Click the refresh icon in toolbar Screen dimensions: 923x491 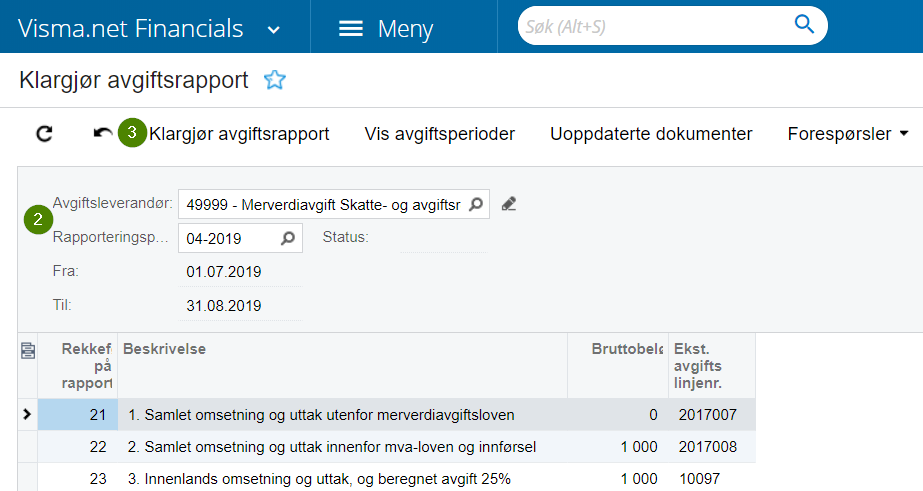pyautogui.click(x=44, y=134)
